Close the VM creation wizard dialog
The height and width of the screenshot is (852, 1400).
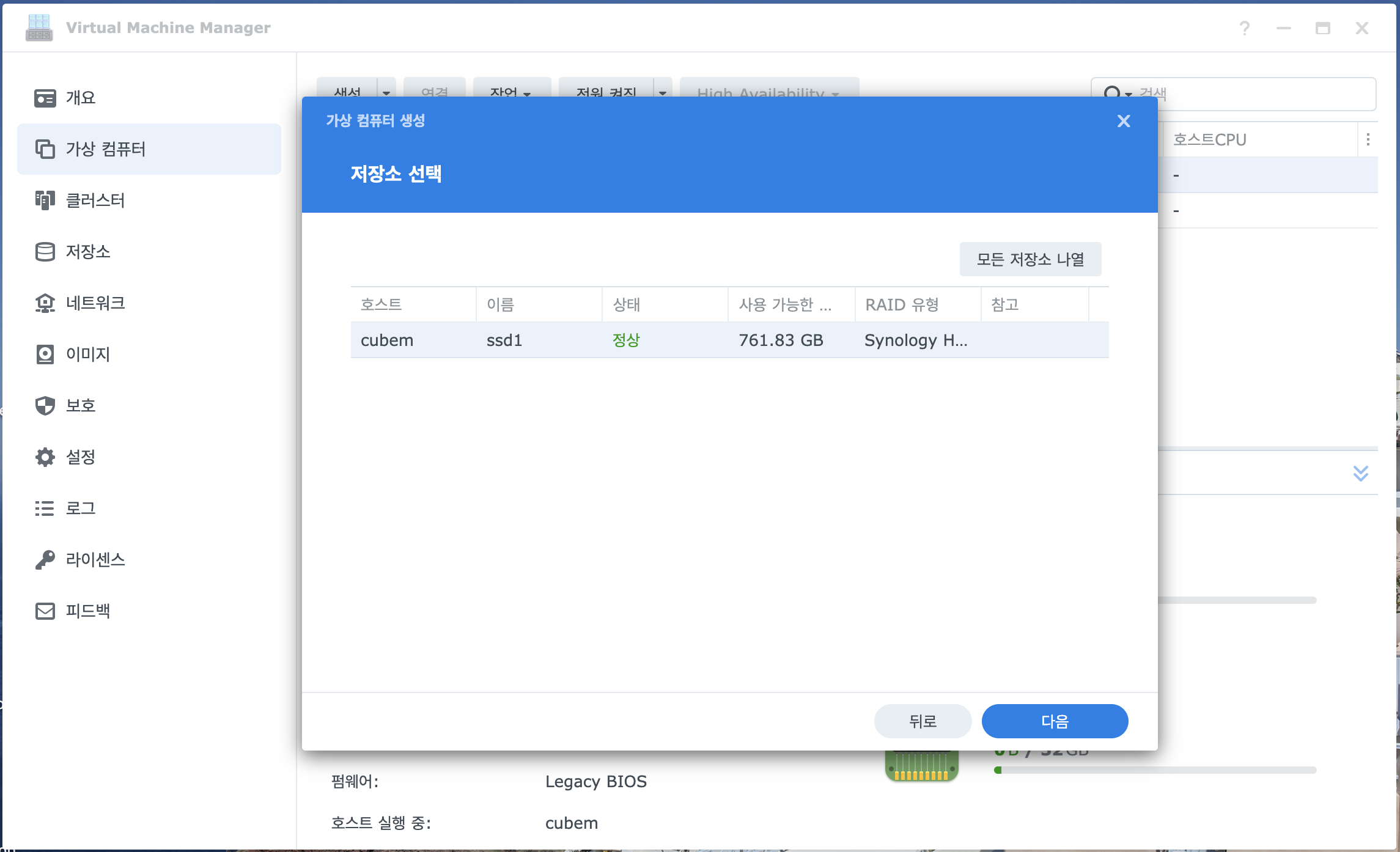coord(1123,121)
